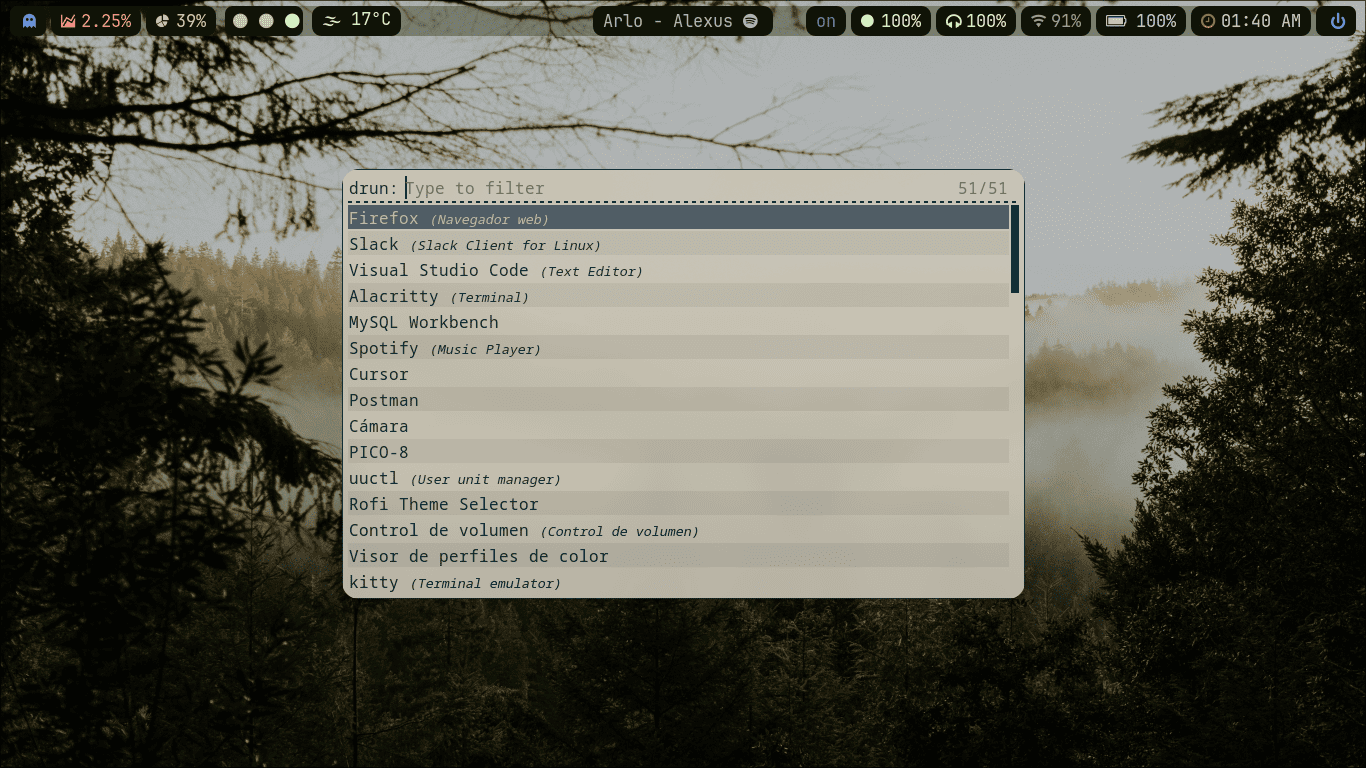
Task: Open the Wi-Fi 91% network module
Action: coord(1056,21)
